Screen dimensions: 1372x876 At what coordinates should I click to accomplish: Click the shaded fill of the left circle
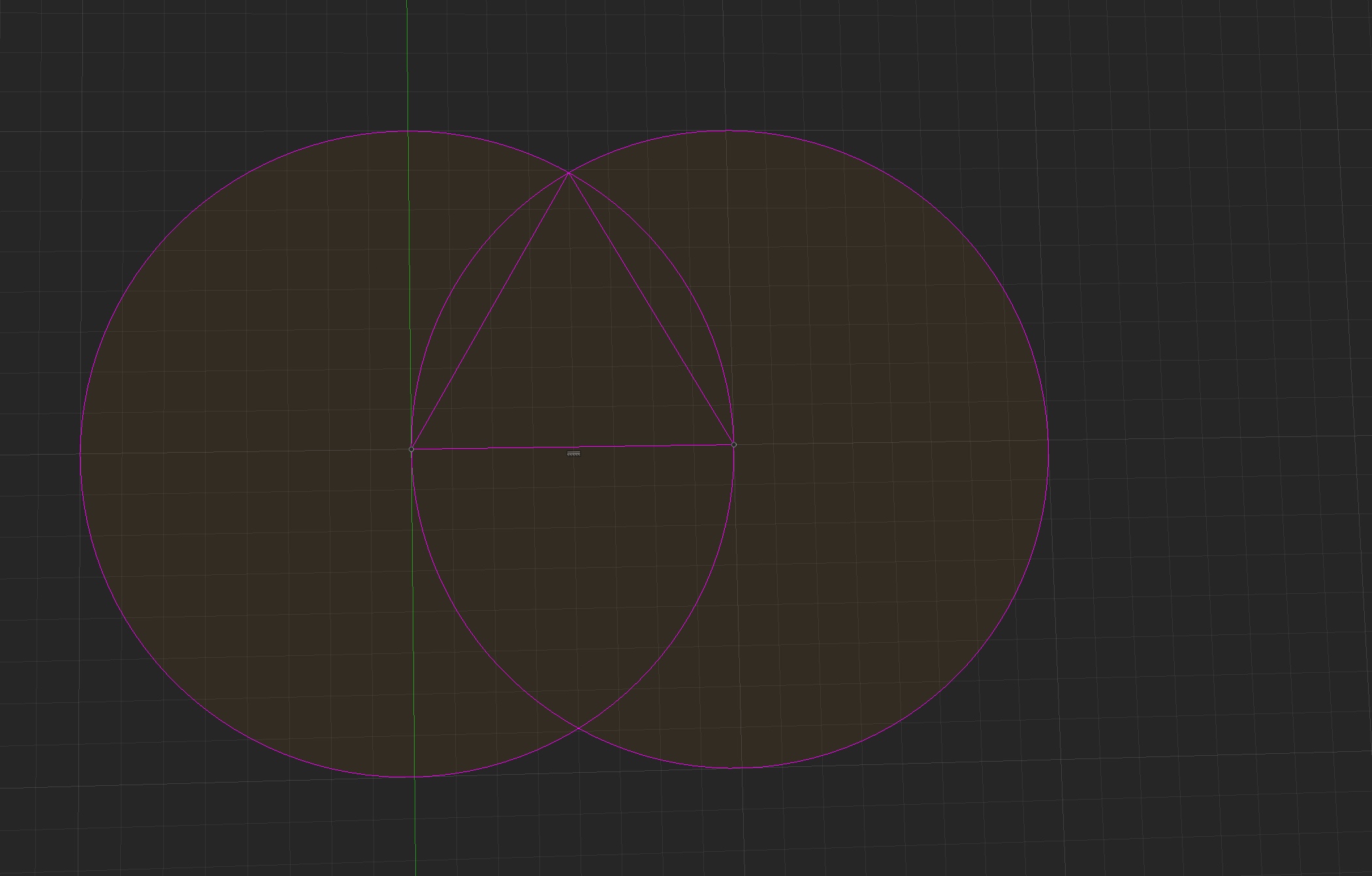point(229,457)
